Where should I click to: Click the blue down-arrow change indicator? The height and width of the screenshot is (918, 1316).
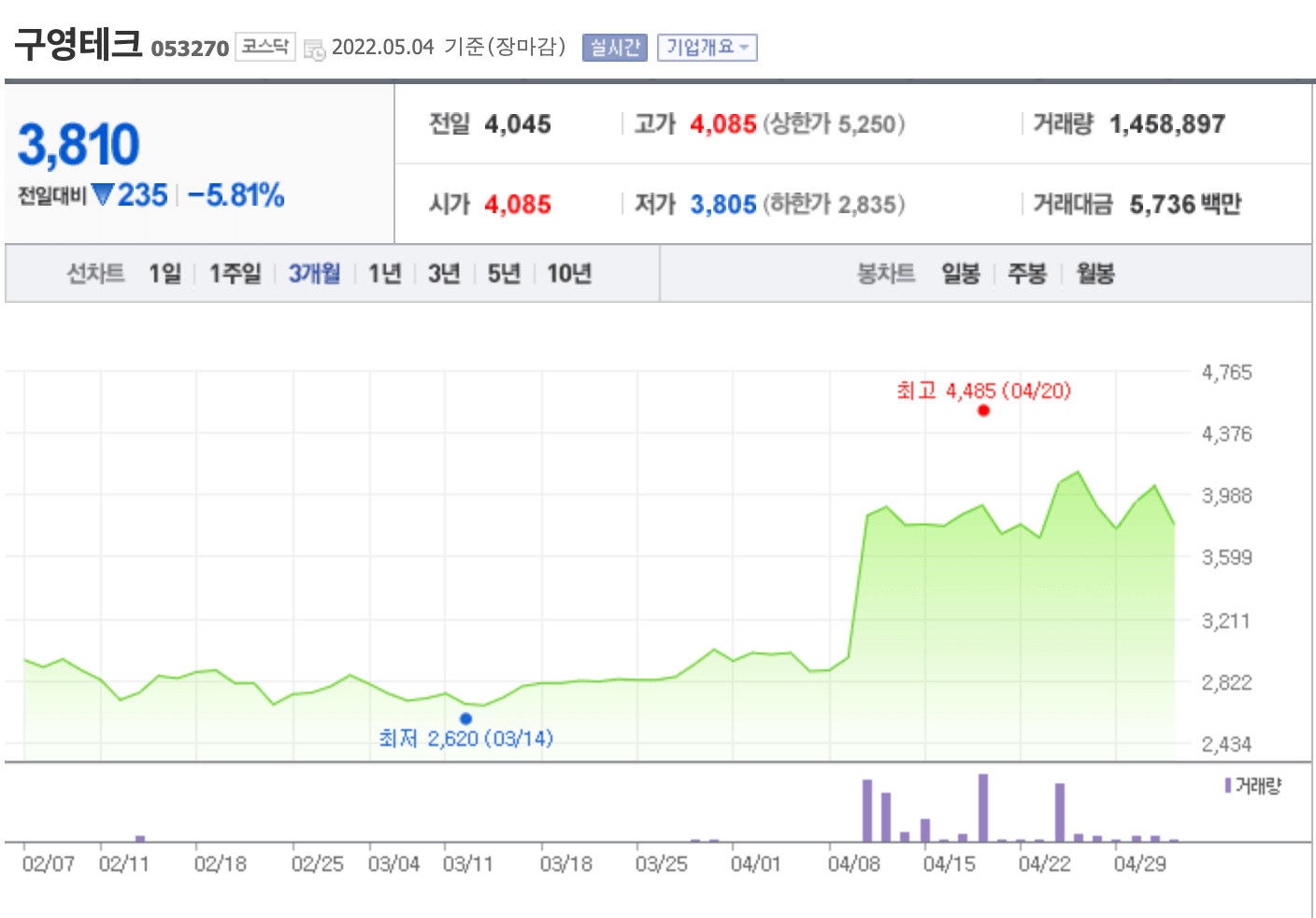pyautogui.click(x=103, y=194)
